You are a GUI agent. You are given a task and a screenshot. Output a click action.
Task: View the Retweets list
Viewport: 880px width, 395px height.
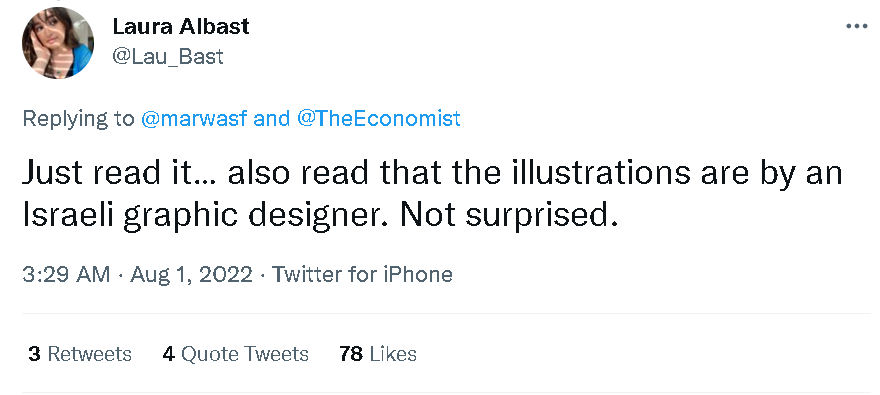coord(80,354)
